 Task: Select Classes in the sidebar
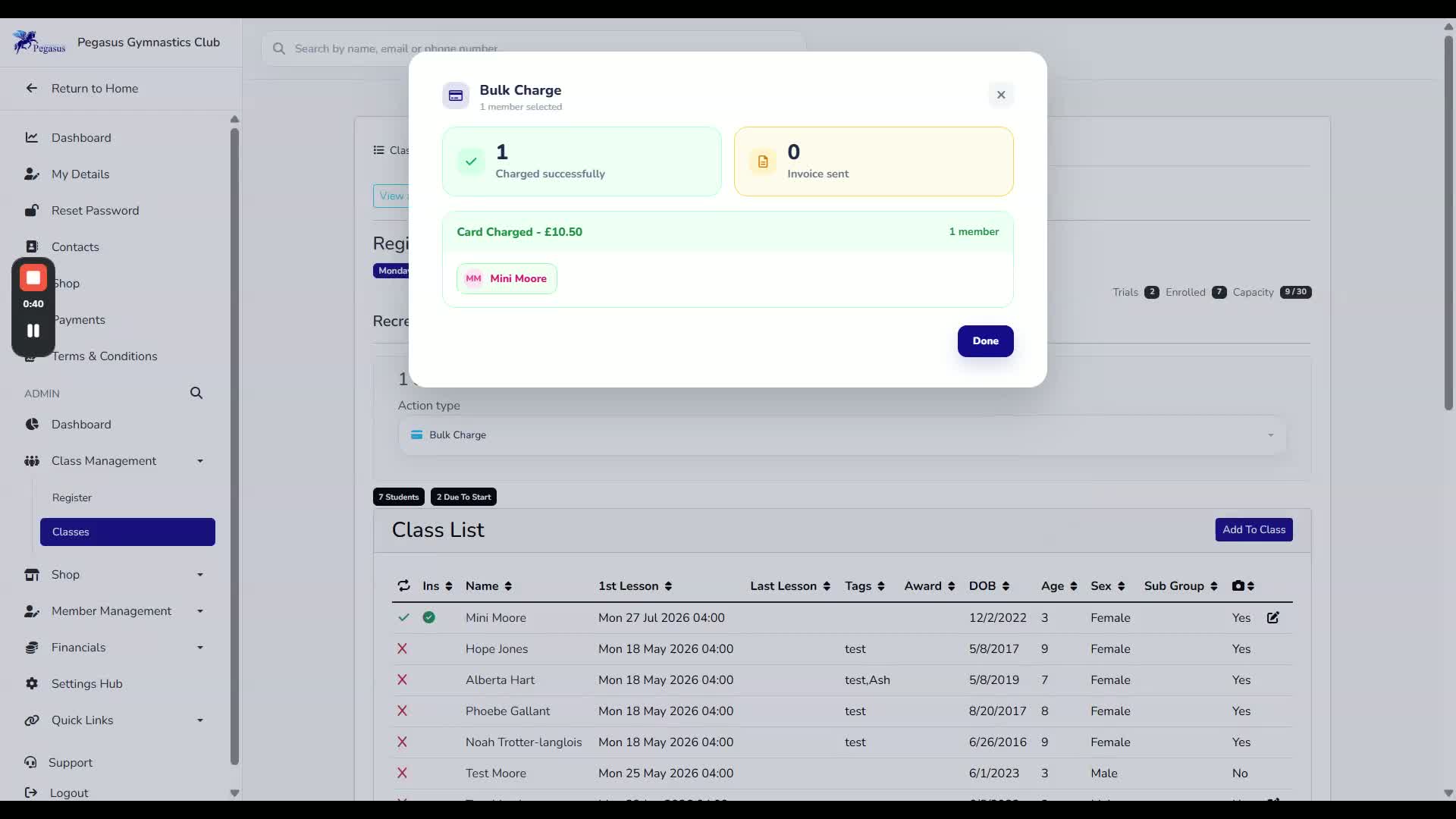[127, 532]
